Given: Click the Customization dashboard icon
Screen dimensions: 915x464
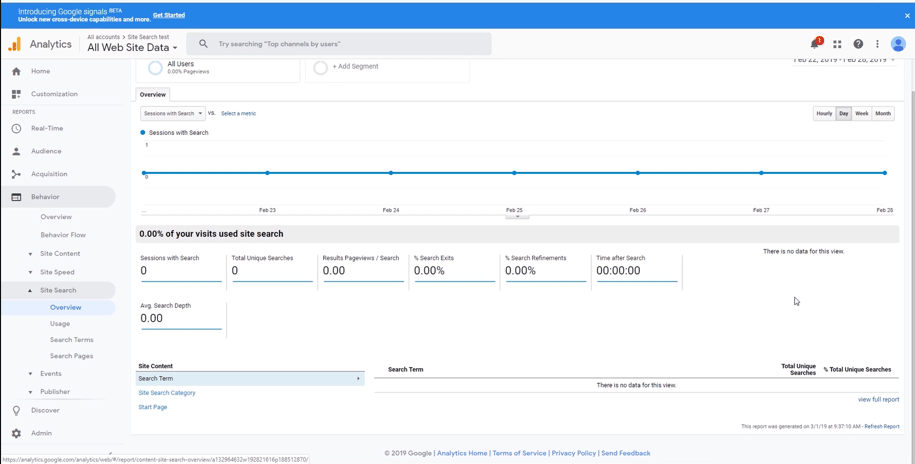Looking at the screenshot, I should [16, 94].
